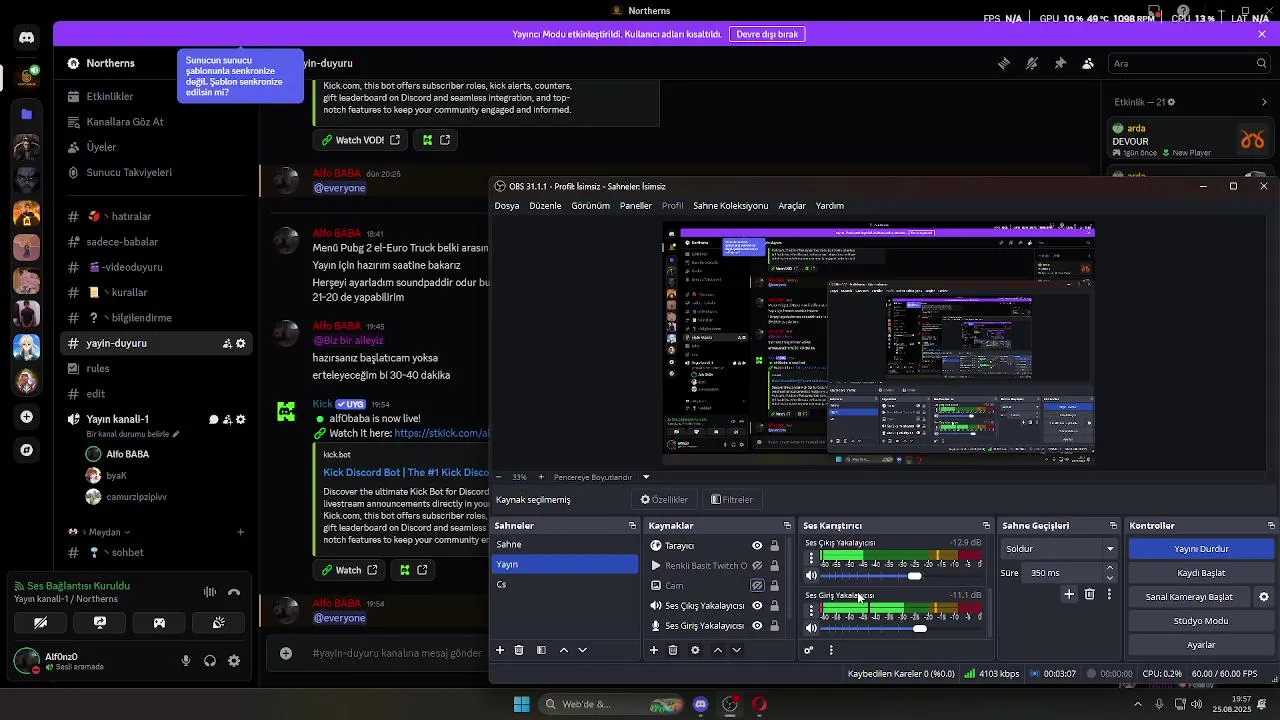Open Northerns server menu

(x=110, y=63)
